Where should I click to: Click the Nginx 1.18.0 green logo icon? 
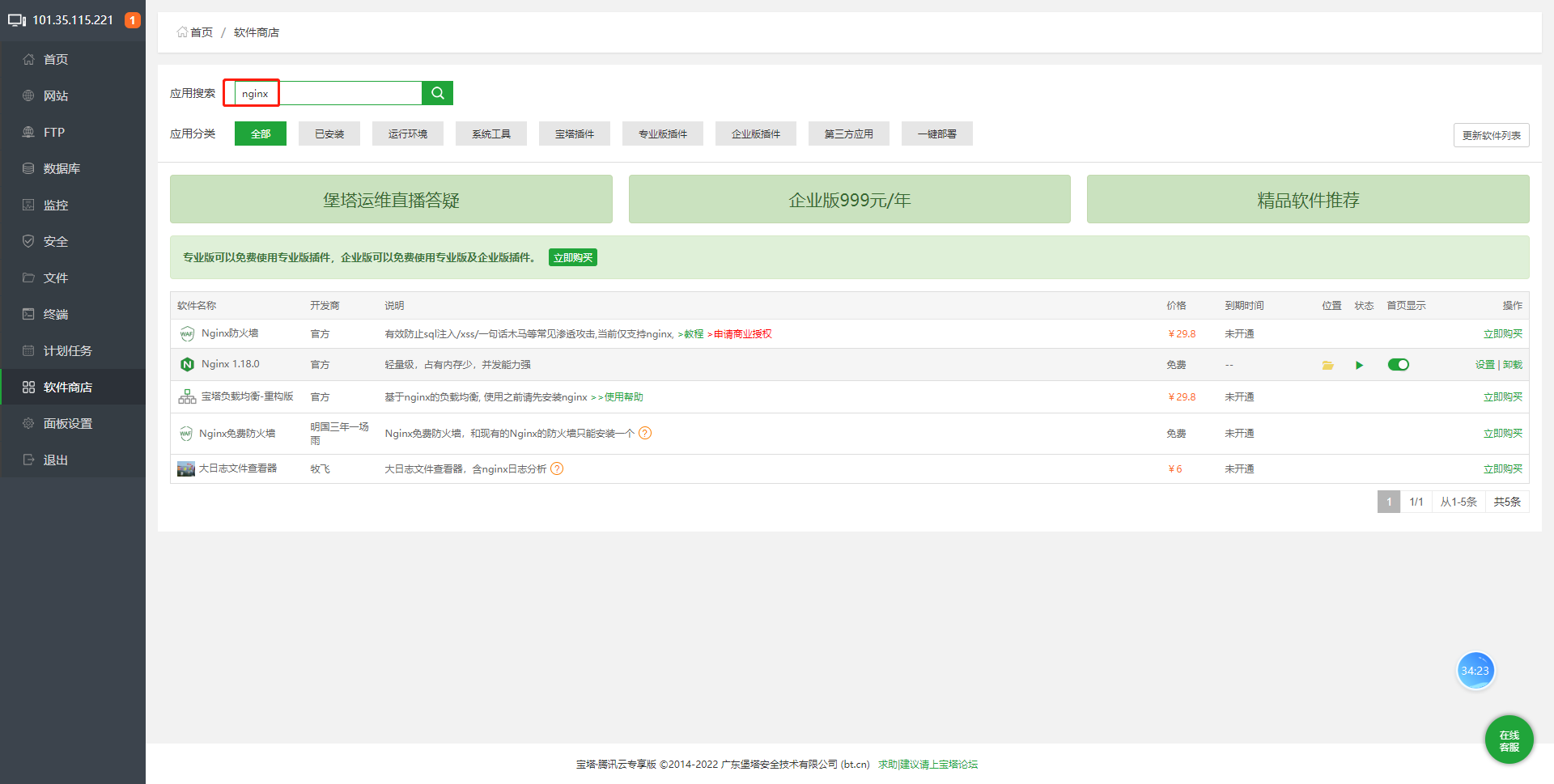(187, 364)
